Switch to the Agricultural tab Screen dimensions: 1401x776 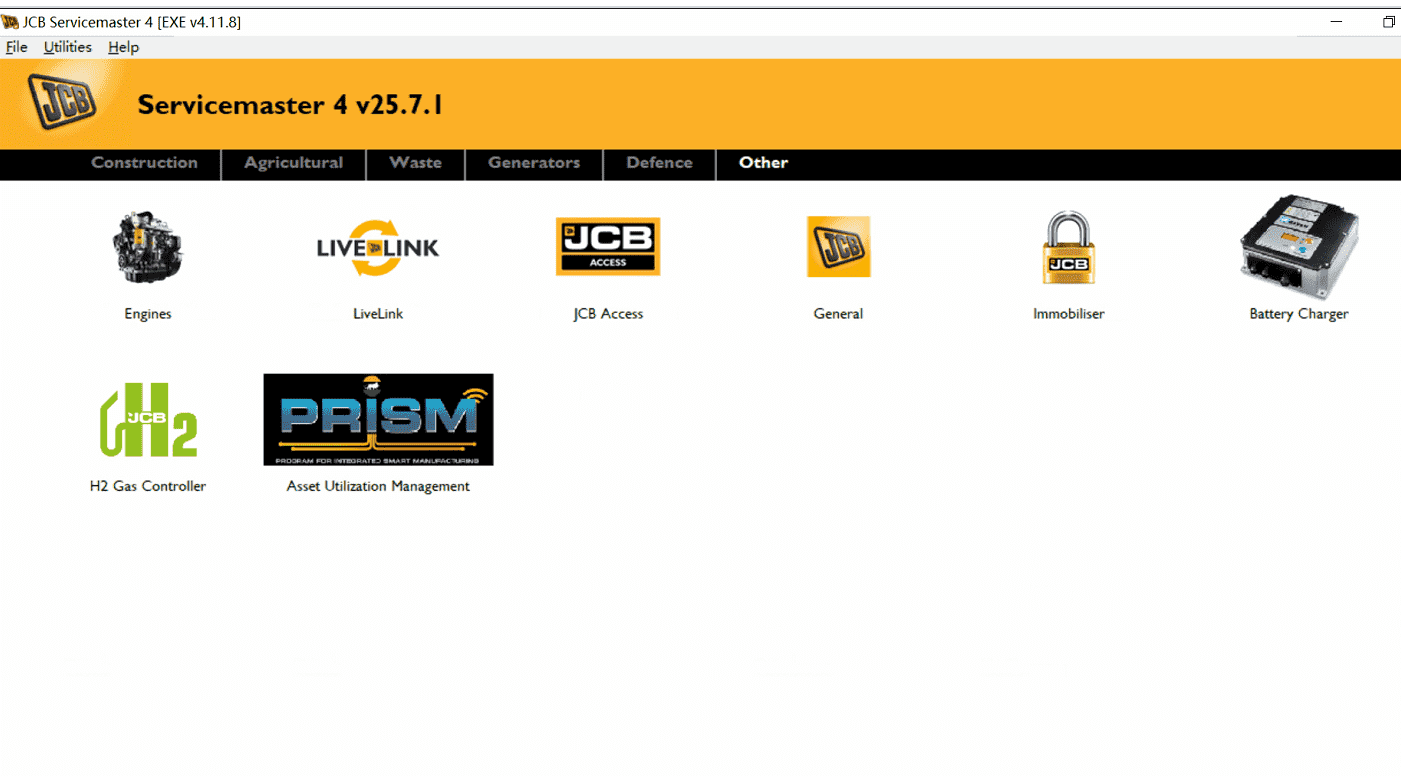[293, 163]
